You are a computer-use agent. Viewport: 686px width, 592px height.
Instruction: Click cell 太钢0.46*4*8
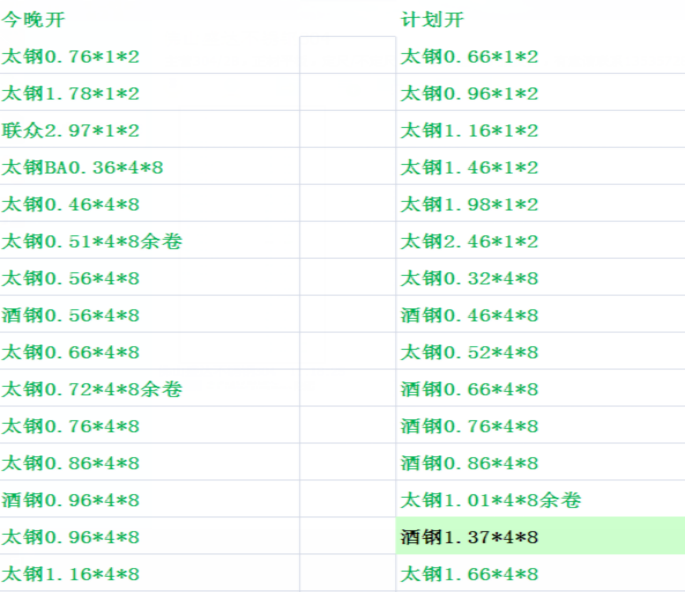tap(150, 203)
